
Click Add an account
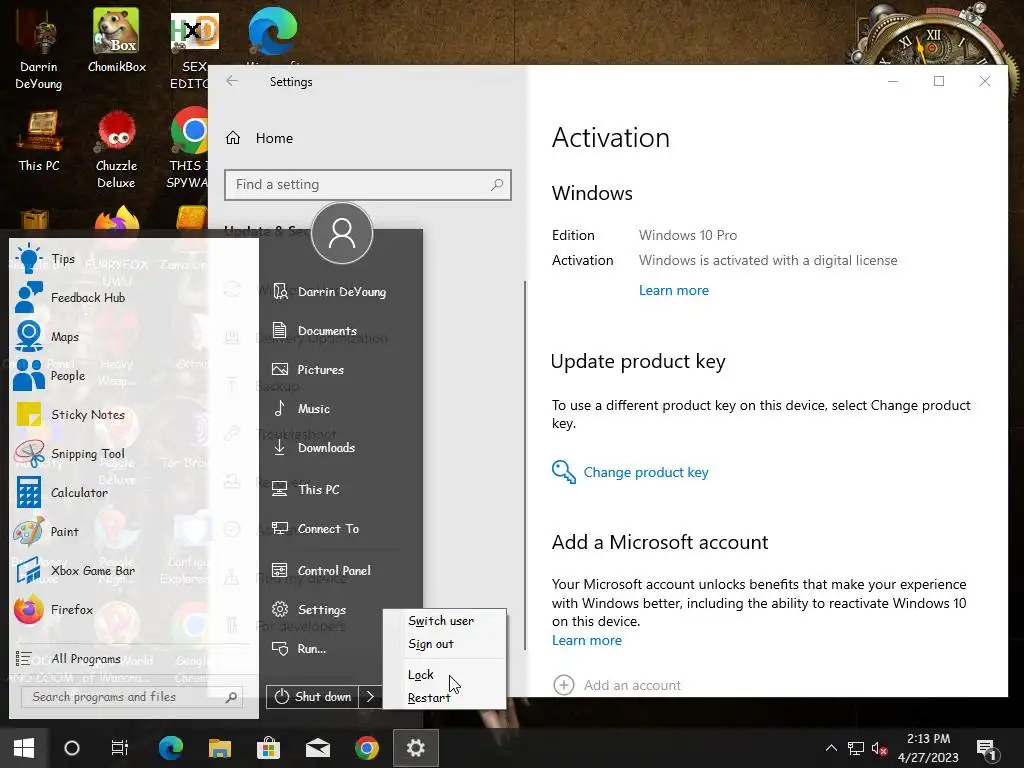[x=617, y=685]
